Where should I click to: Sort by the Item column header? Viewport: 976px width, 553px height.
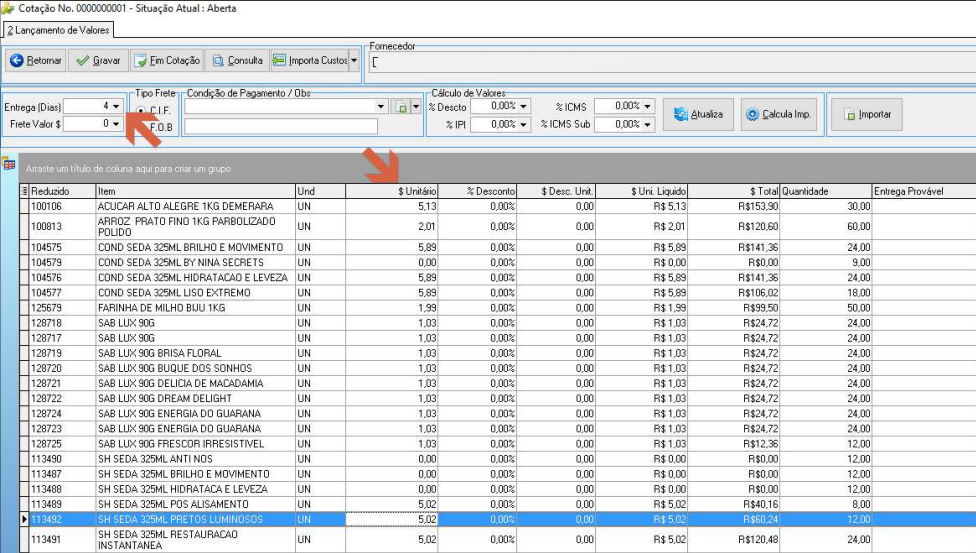pos(195,191)
